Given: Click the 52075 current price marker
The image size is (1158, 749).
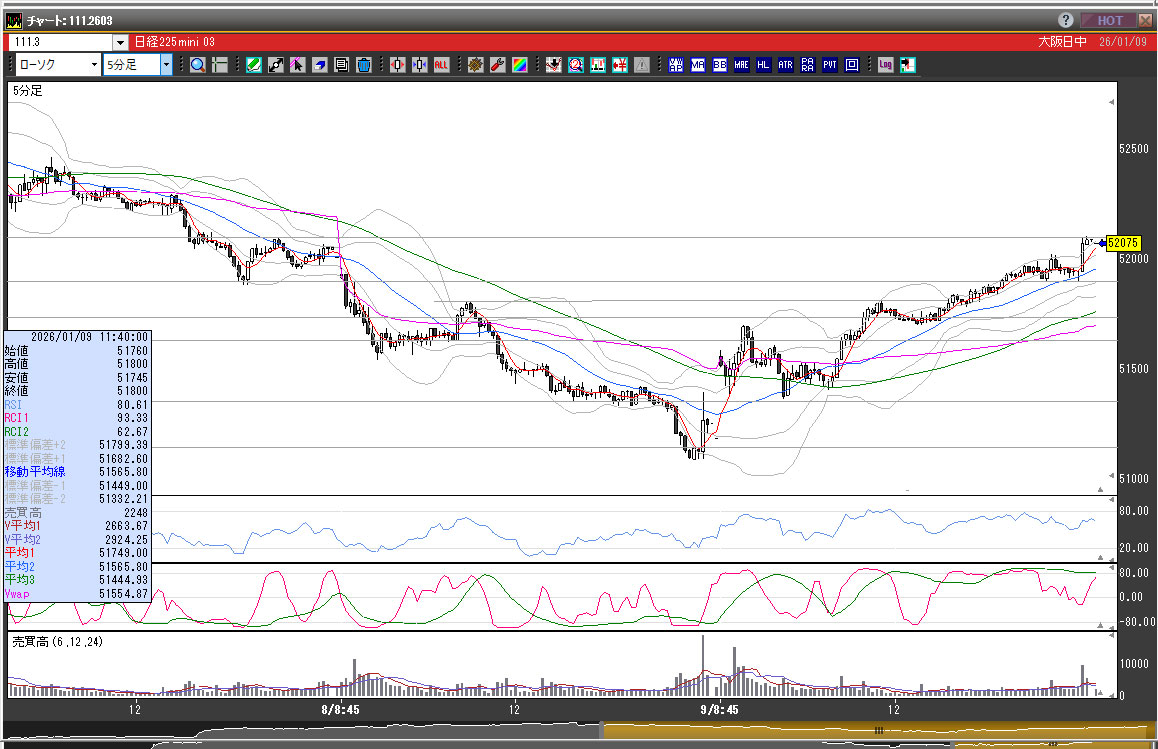Looking at the screenshot, I should coord(1124,243).
